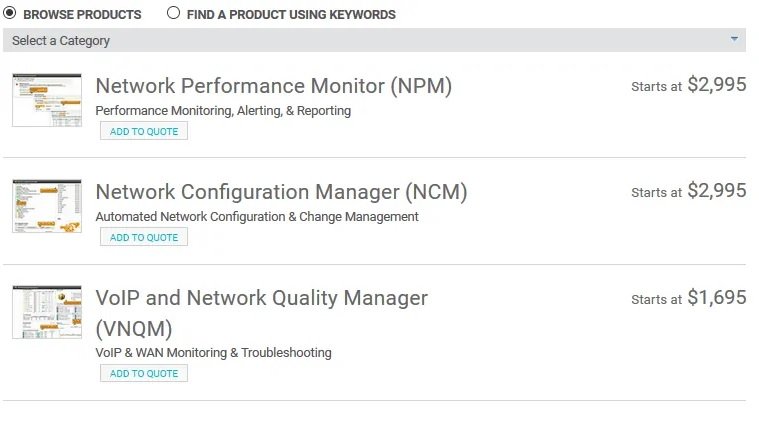Click Network Performance Monitor (NPM) title

[x=273, y=86]
